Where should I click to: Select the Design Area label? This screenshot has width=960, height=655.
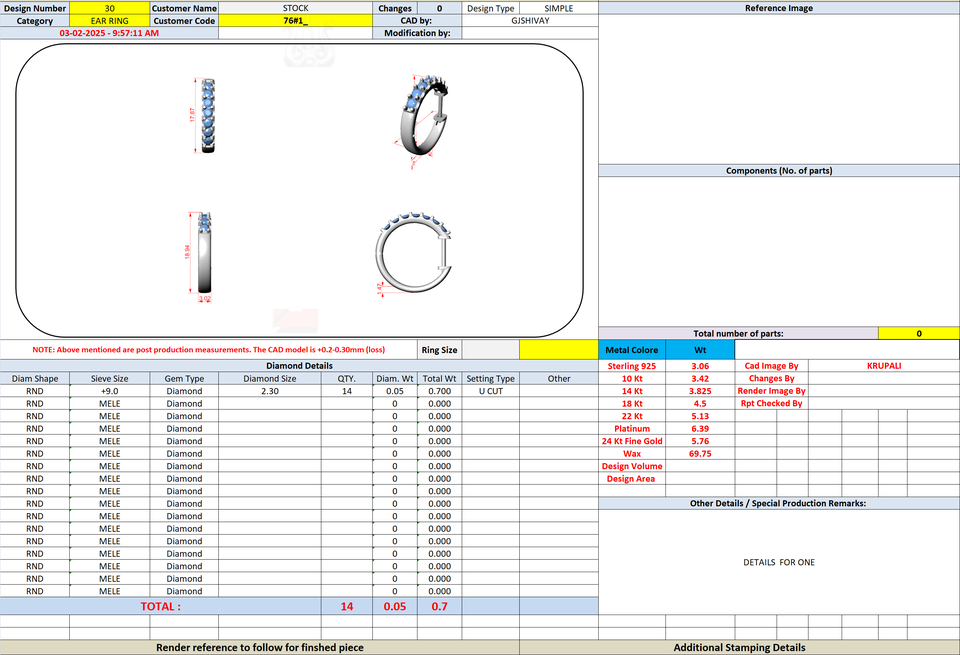632,479
